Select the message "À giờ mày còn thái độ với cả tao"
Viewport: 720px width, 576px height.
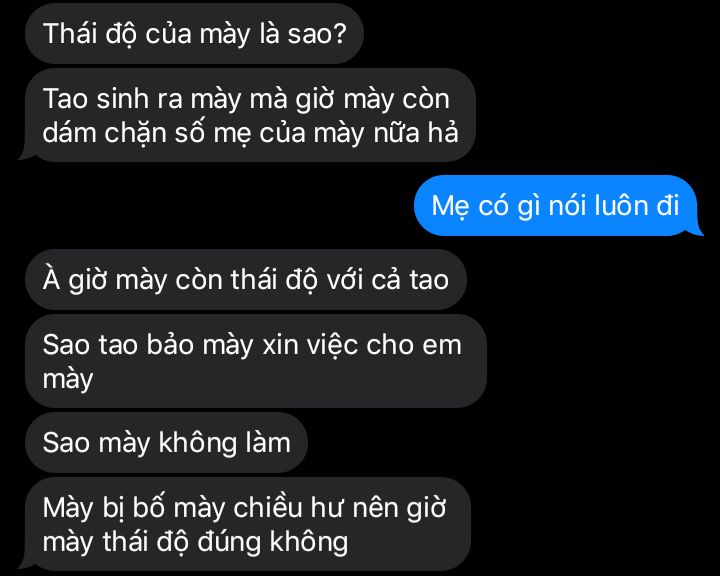tap(246, 280)
